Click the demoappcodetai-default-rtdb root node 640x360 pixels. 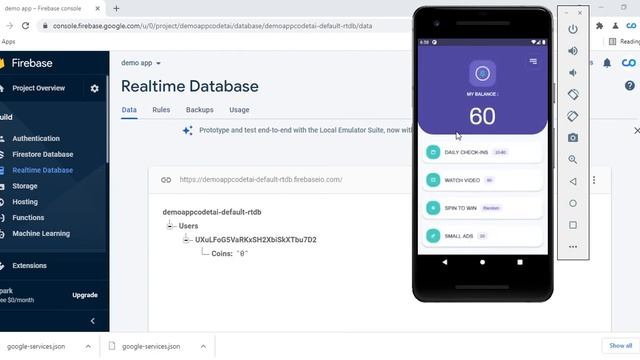(x=212, y=212)
